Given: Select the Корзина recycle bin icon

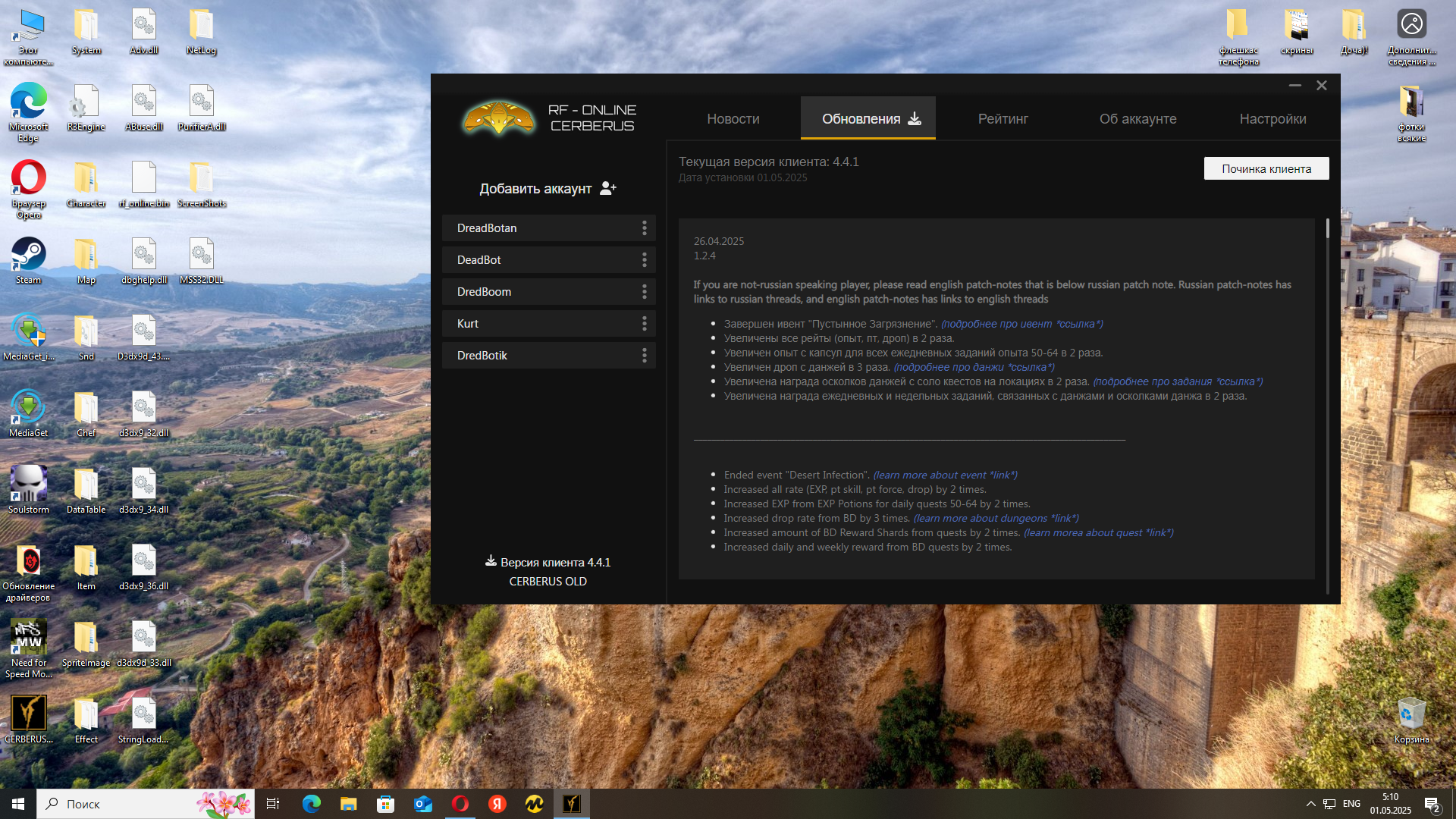Looking at the screenshot, I should (1411, 720).
